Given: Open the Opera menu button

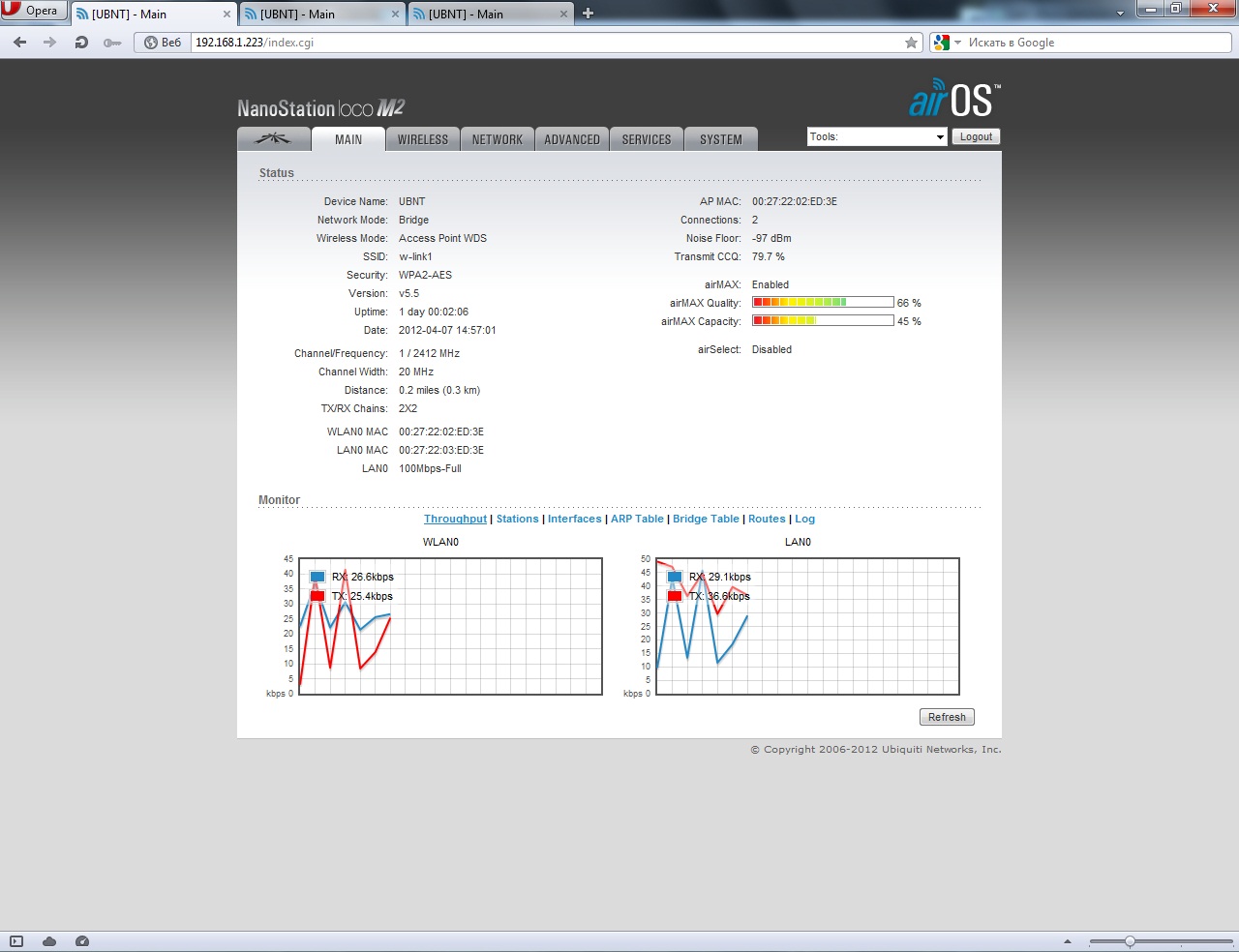Looking at the screenshot, I should [34, 11].
